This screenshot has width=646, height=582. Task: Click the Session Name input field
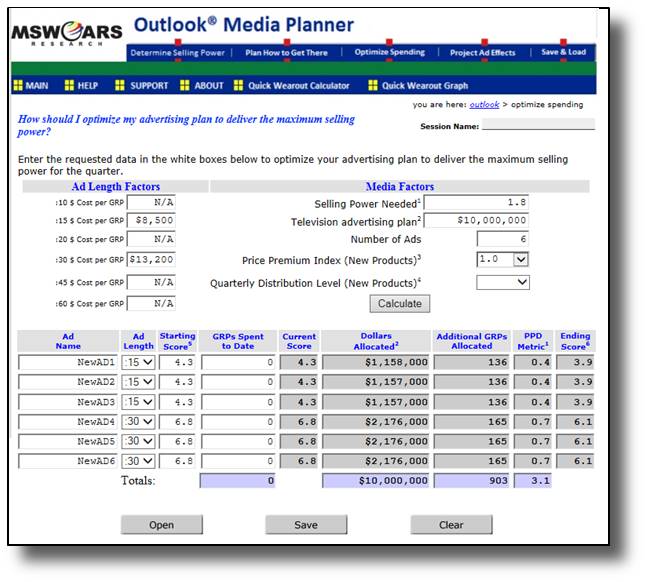[538, 124]
